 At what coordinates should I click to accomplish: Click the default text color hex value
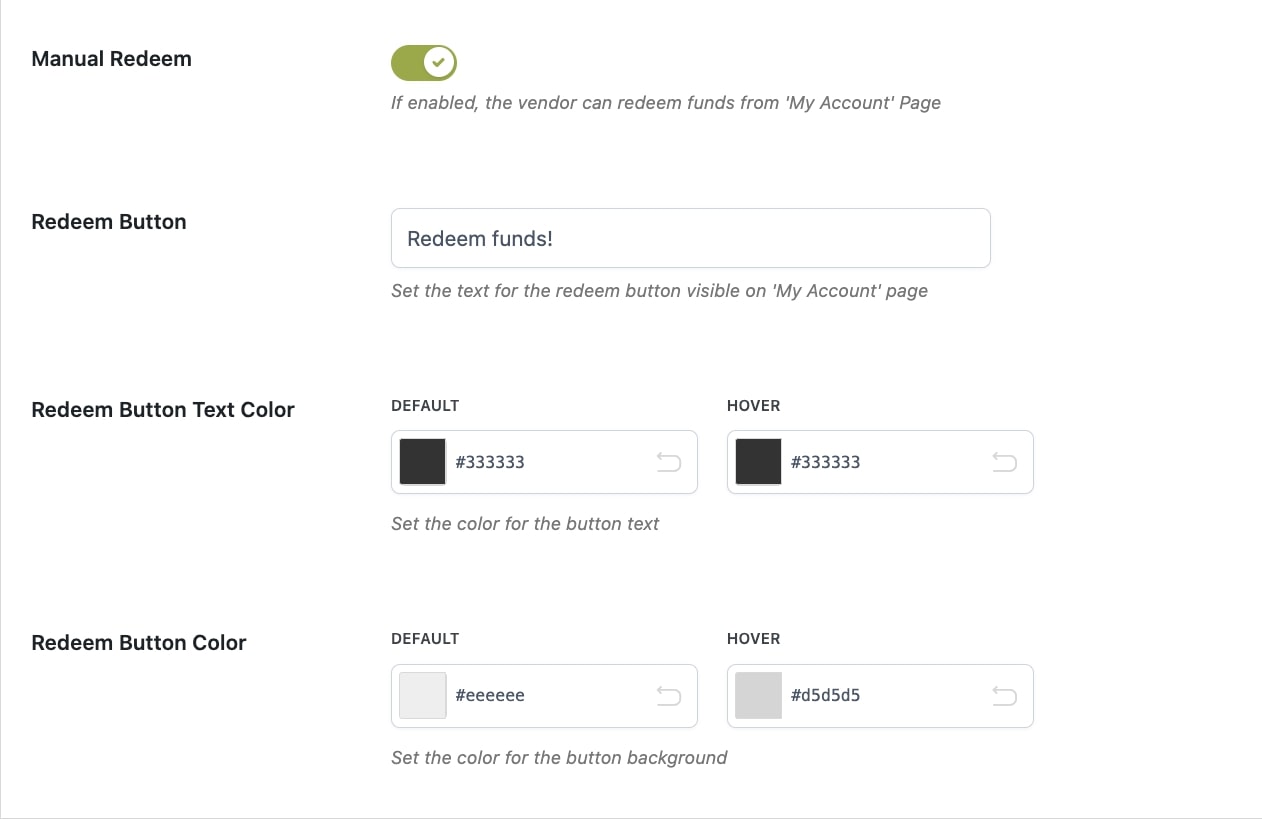(x=490, y=462)
